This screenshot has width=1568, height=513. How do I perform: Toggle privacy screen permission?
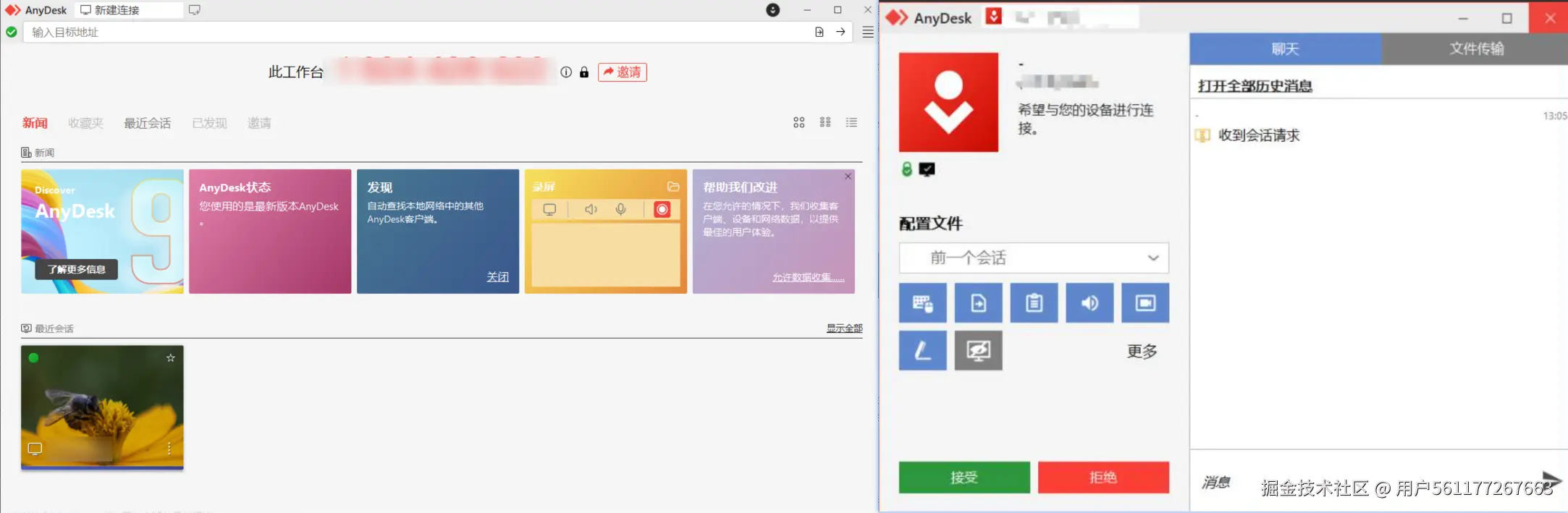[x=978, y=351]
